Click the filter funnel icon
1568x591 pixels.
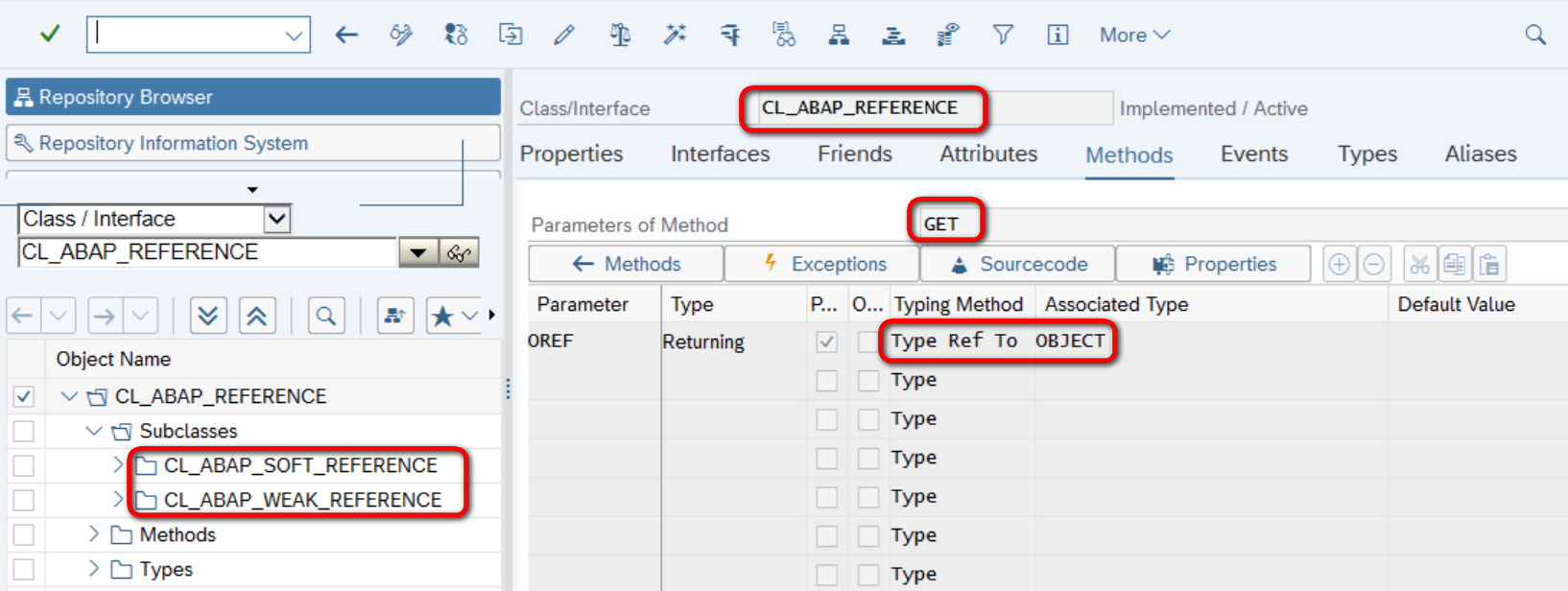coord(1003,35)
